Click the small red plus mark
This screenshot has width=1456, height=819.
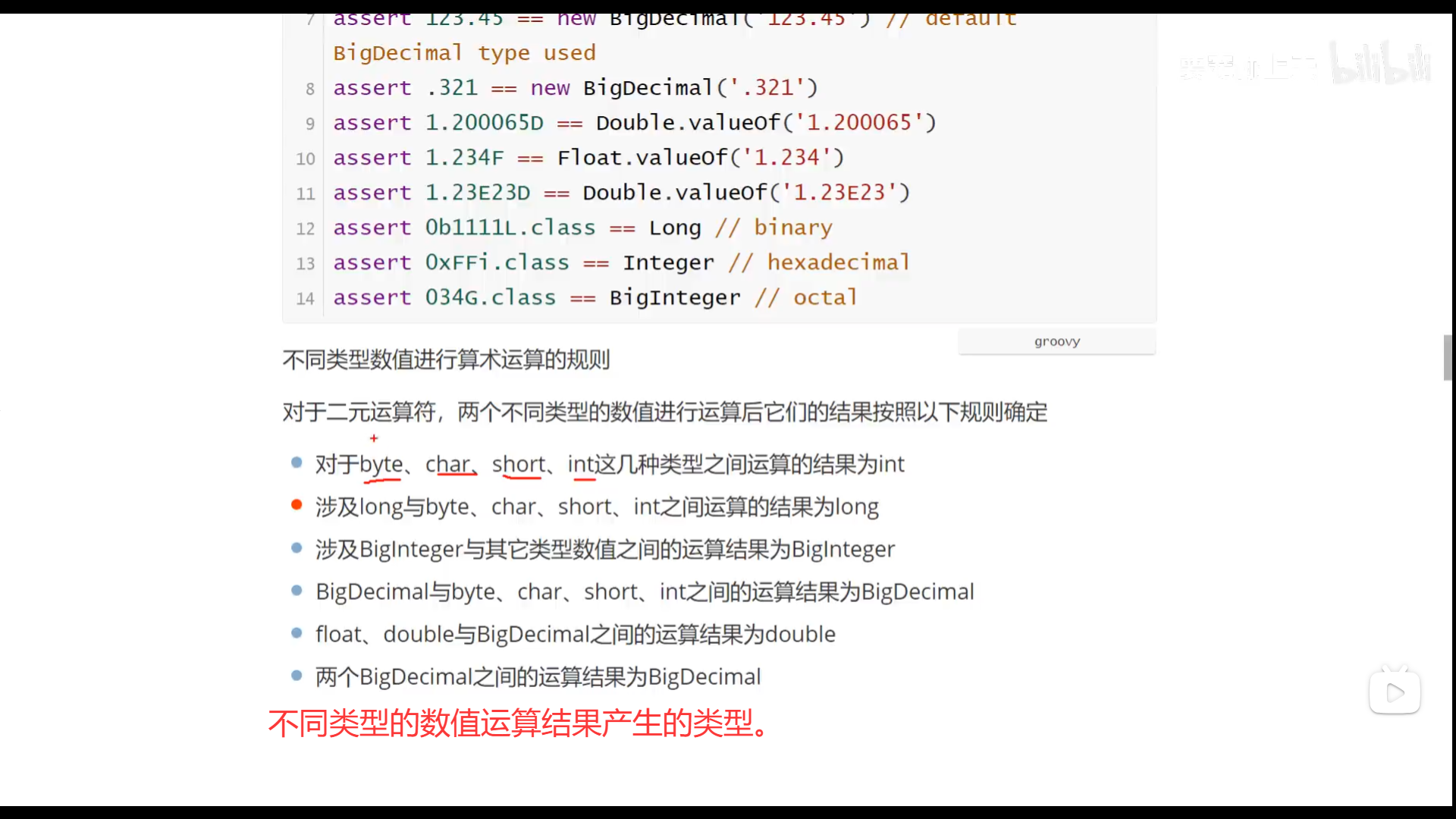click(x=374, y=438)
